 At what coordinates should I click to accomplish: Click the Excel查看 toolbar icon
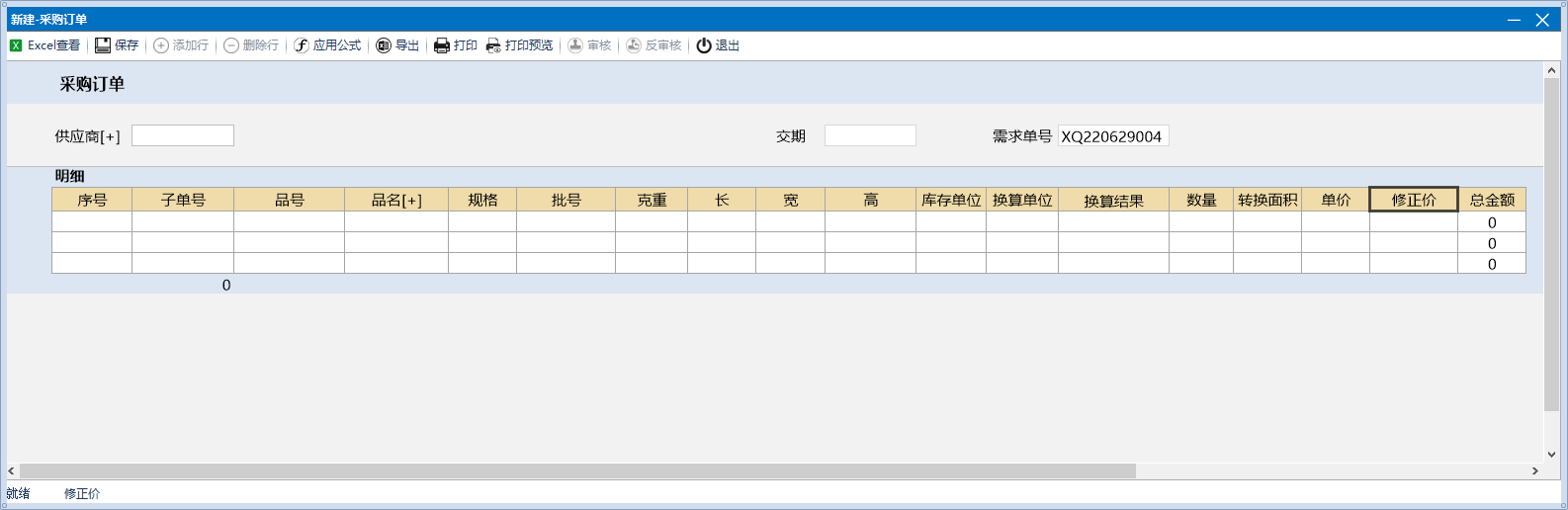[x=16, y=45]
